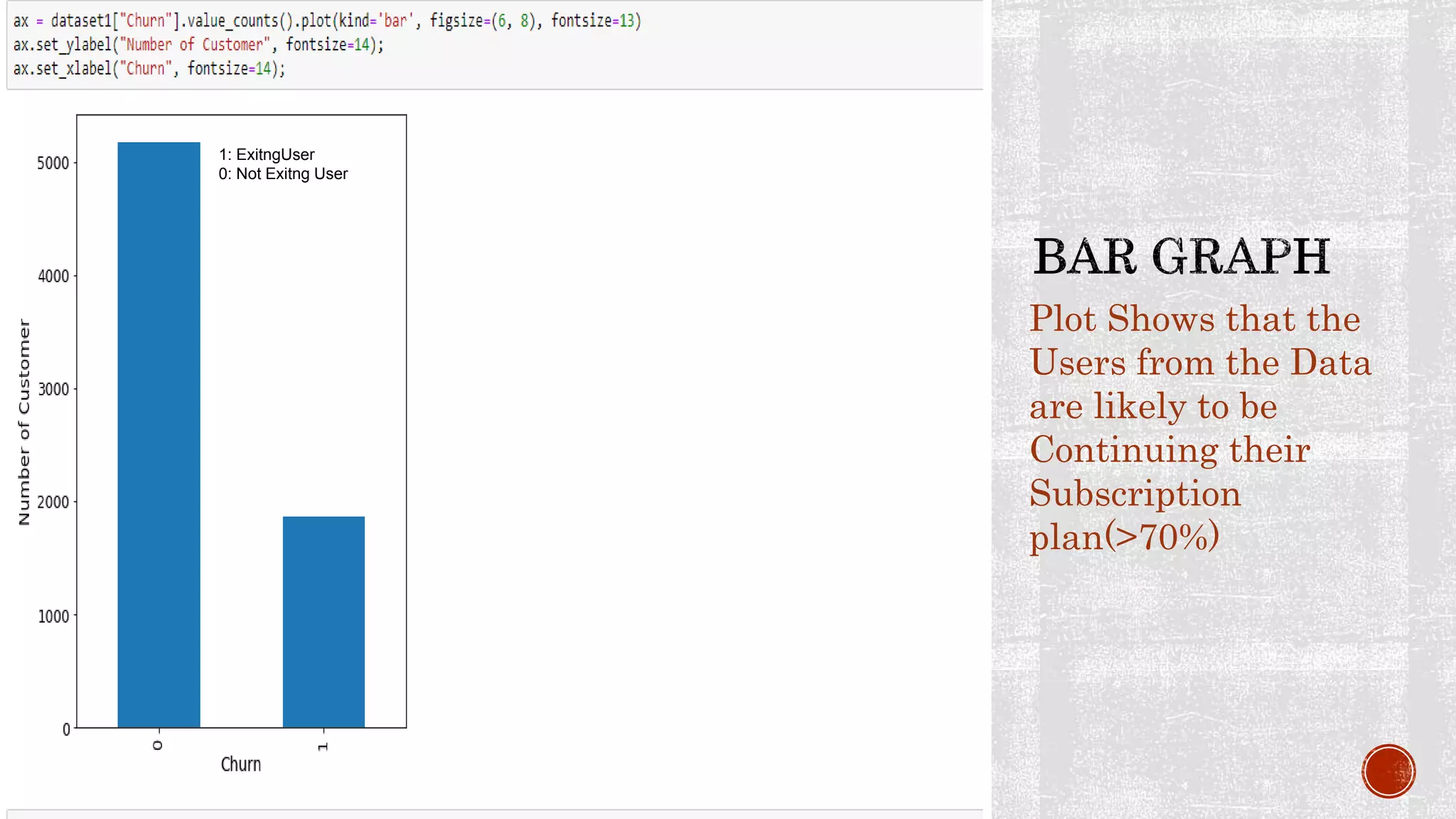Click the 'Number of Customer' y-axis label

tap(24, 422)
